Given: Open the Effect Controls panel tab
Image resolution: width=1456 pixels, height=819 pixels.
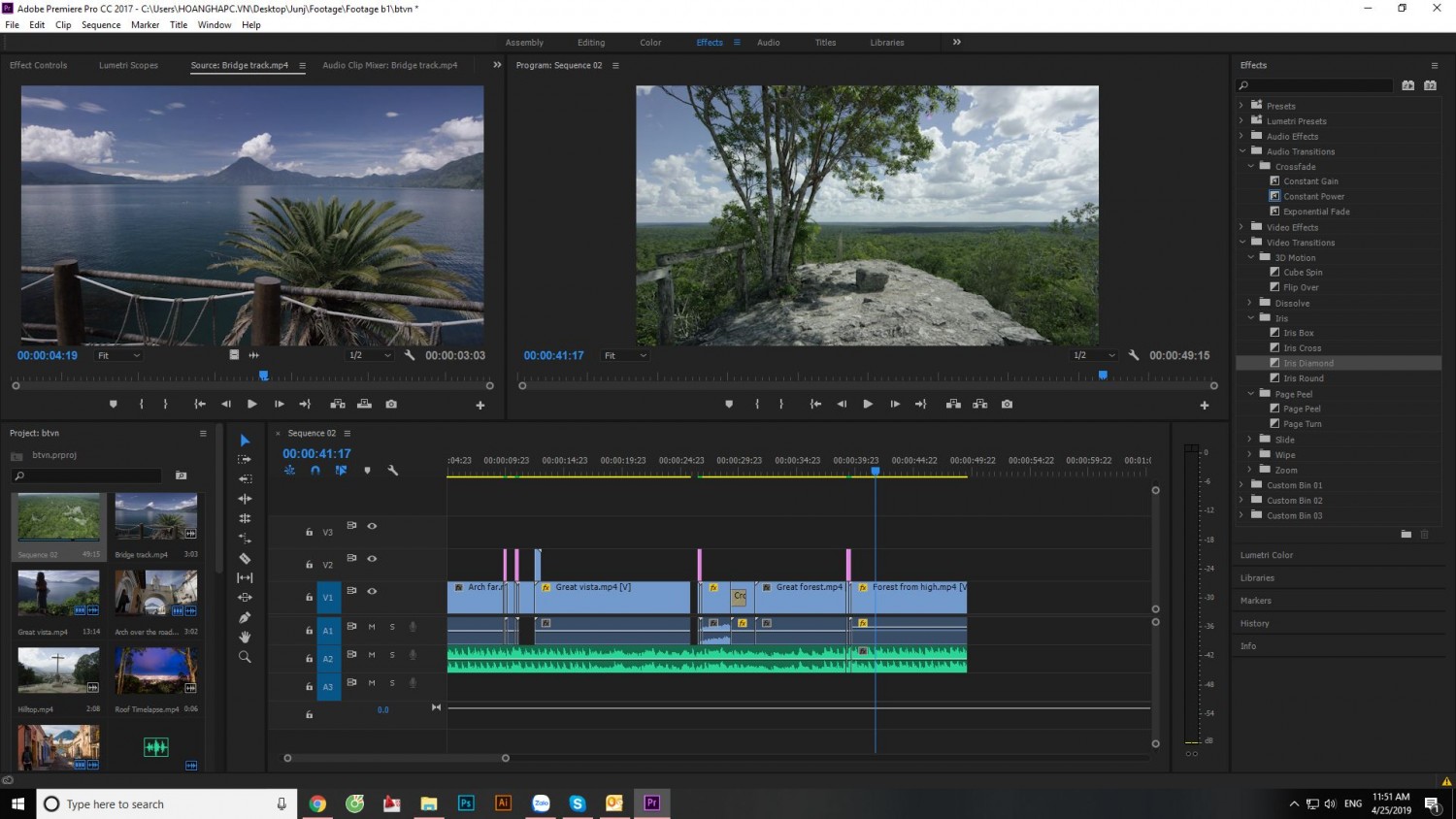Looking at the screenshot, I should coord(38,65).
